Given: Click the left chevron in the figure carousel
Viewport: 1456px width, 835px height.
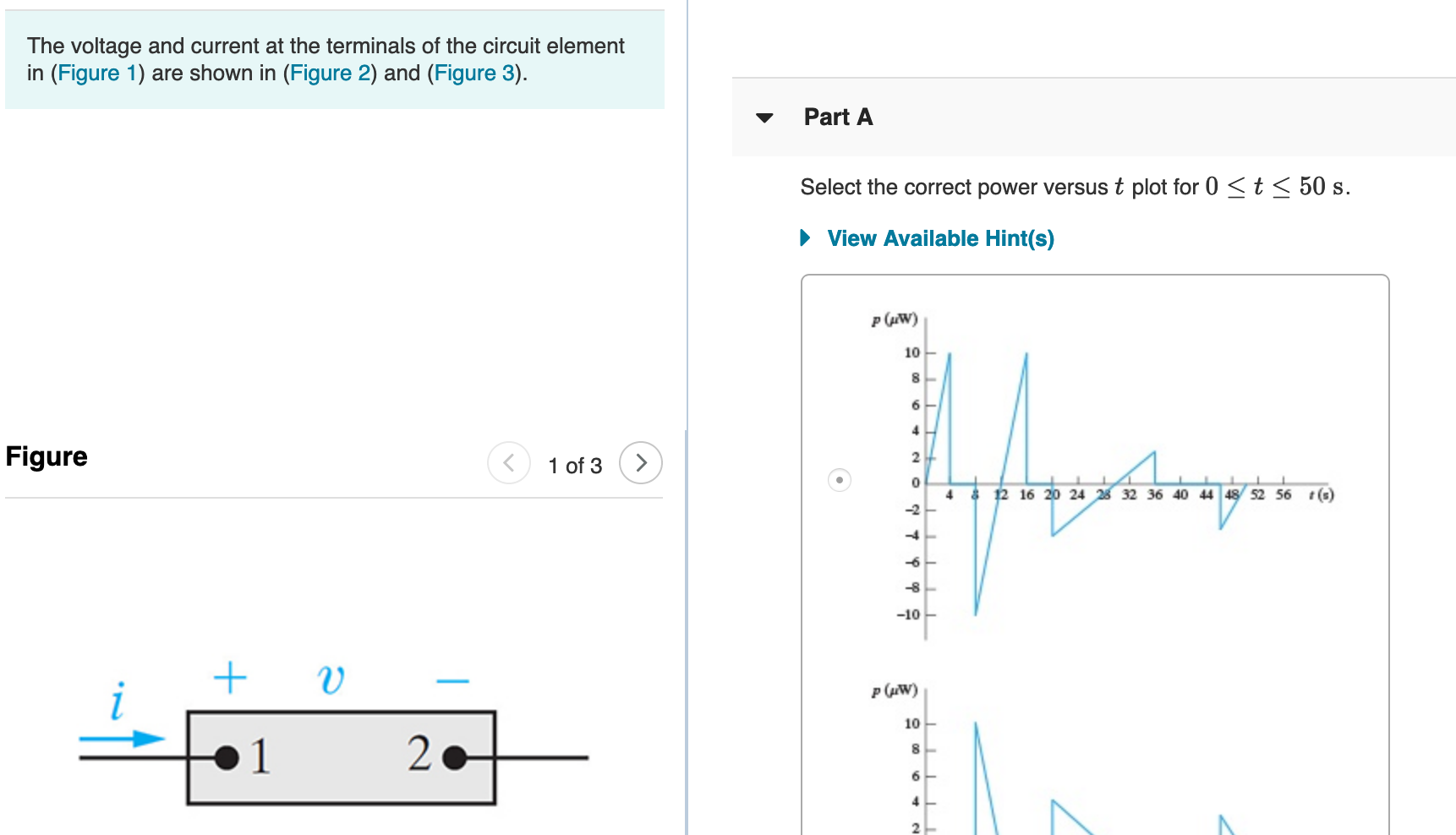Looking at the screenshot, I should [x=508, y=463].
